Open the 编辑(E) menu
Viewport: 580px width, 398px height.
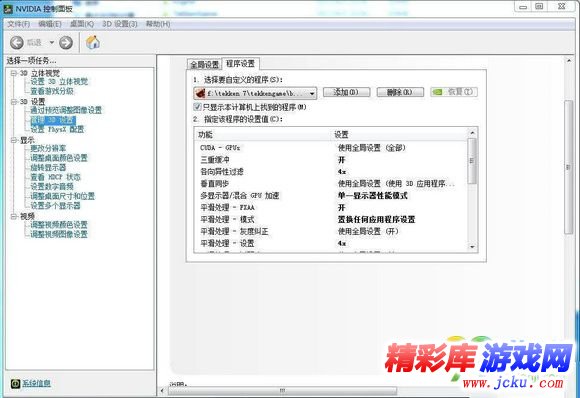(x=50, y=24)
